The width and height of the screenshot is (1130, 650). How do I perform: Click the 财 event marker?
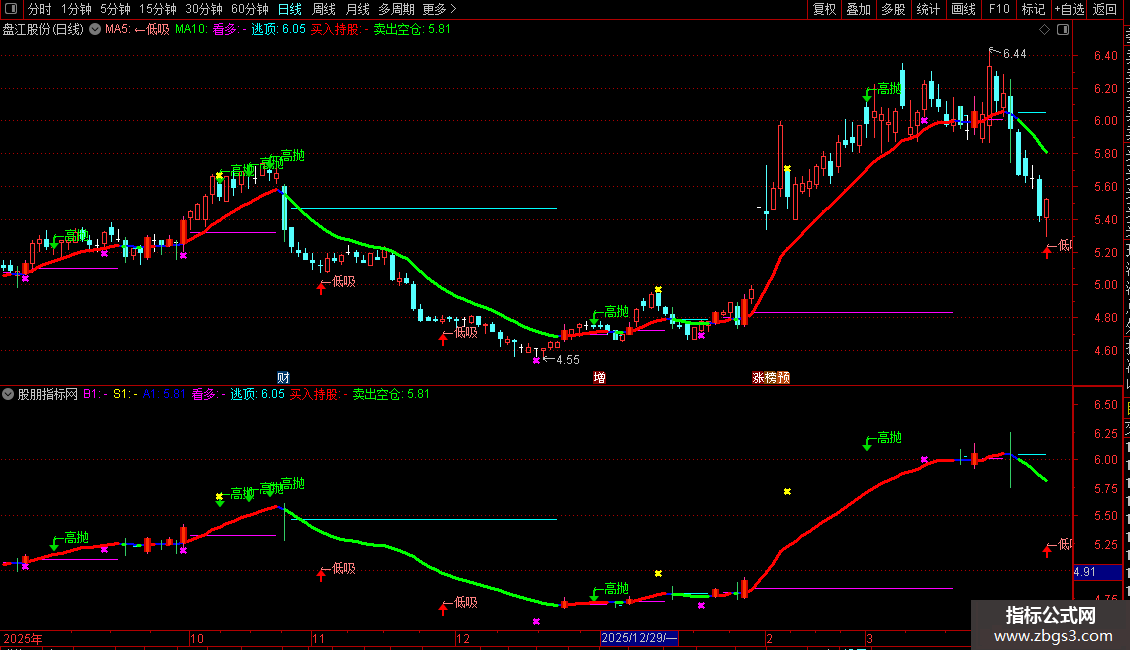(x=283, y=378)
